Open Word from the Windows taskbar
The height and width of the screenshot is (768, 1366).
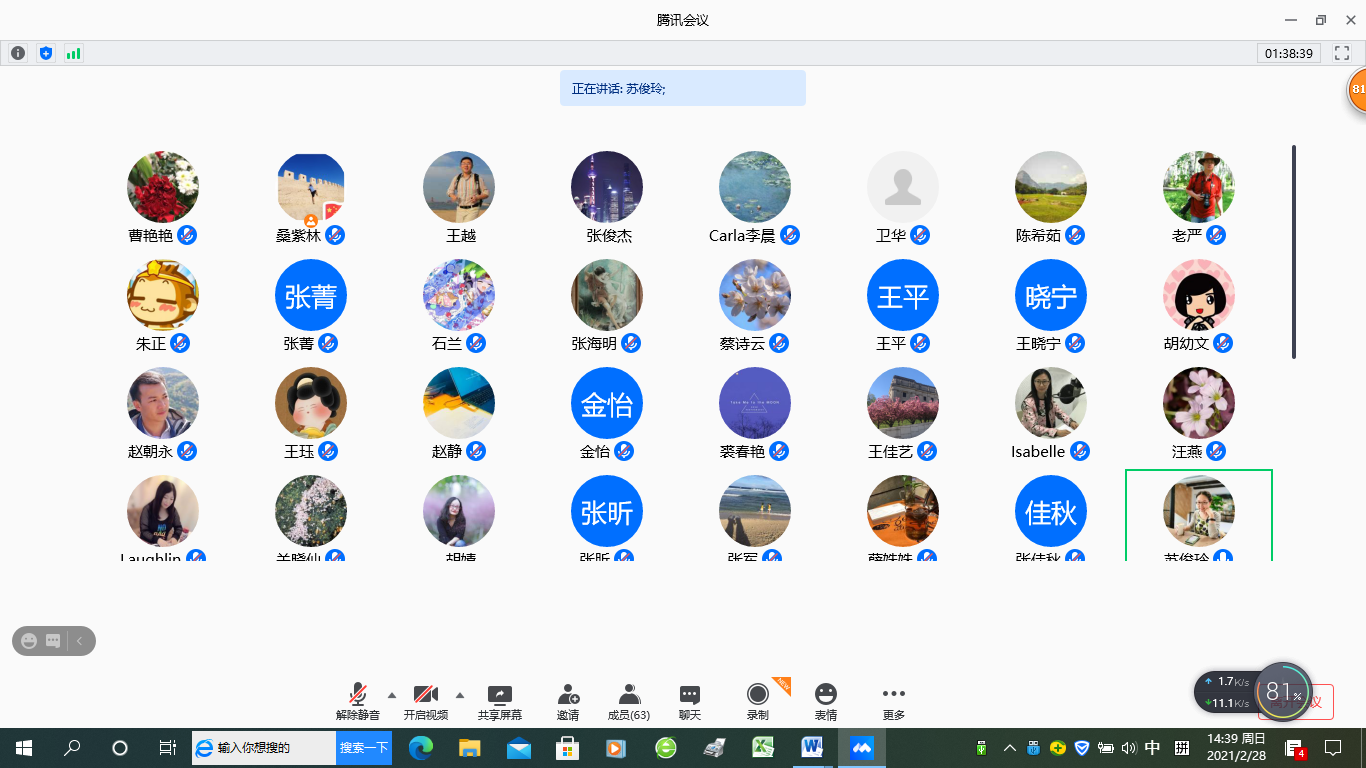click(811, 747)
